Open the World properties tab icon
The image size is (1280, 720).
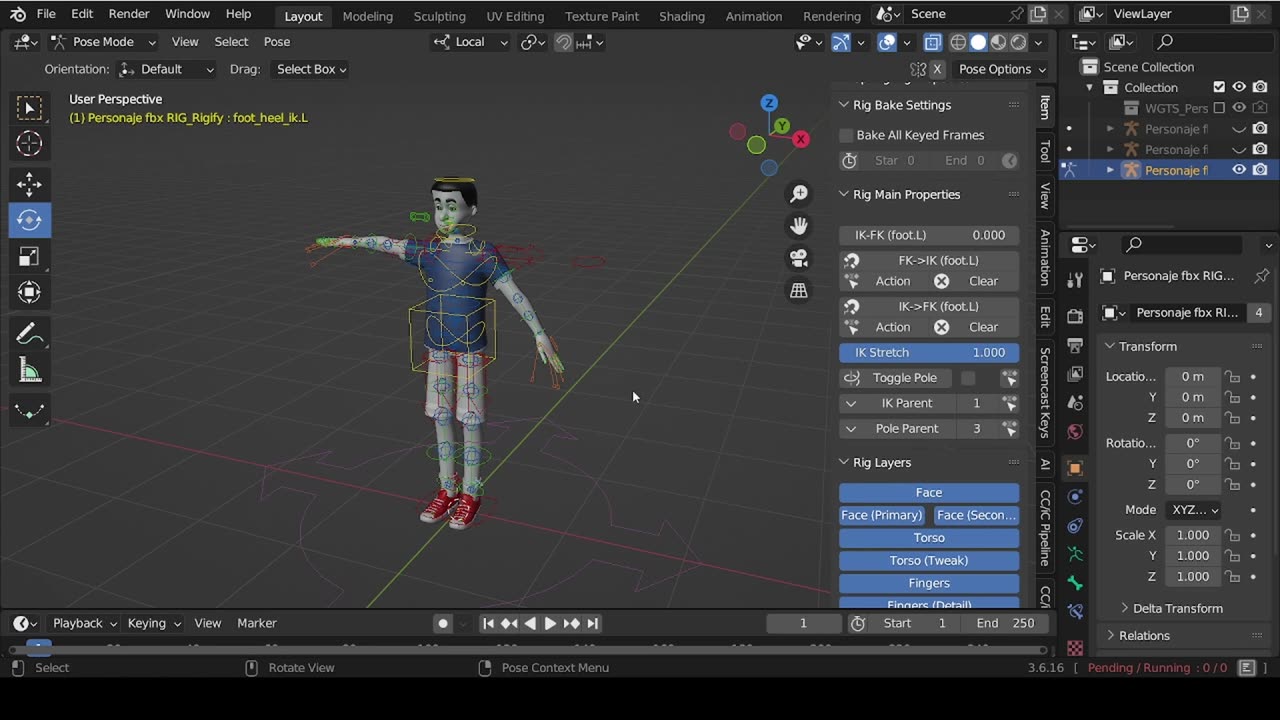(x=1075, y=432)
